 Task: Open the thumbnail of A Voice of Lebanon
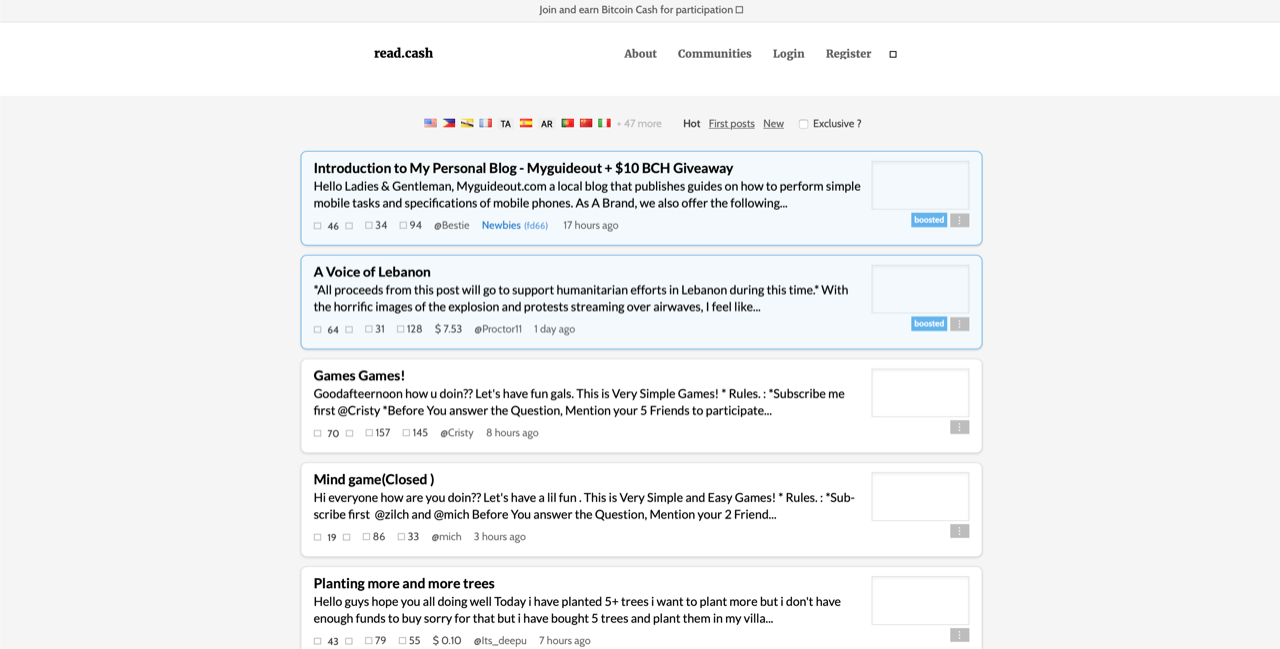pos(920,289)
